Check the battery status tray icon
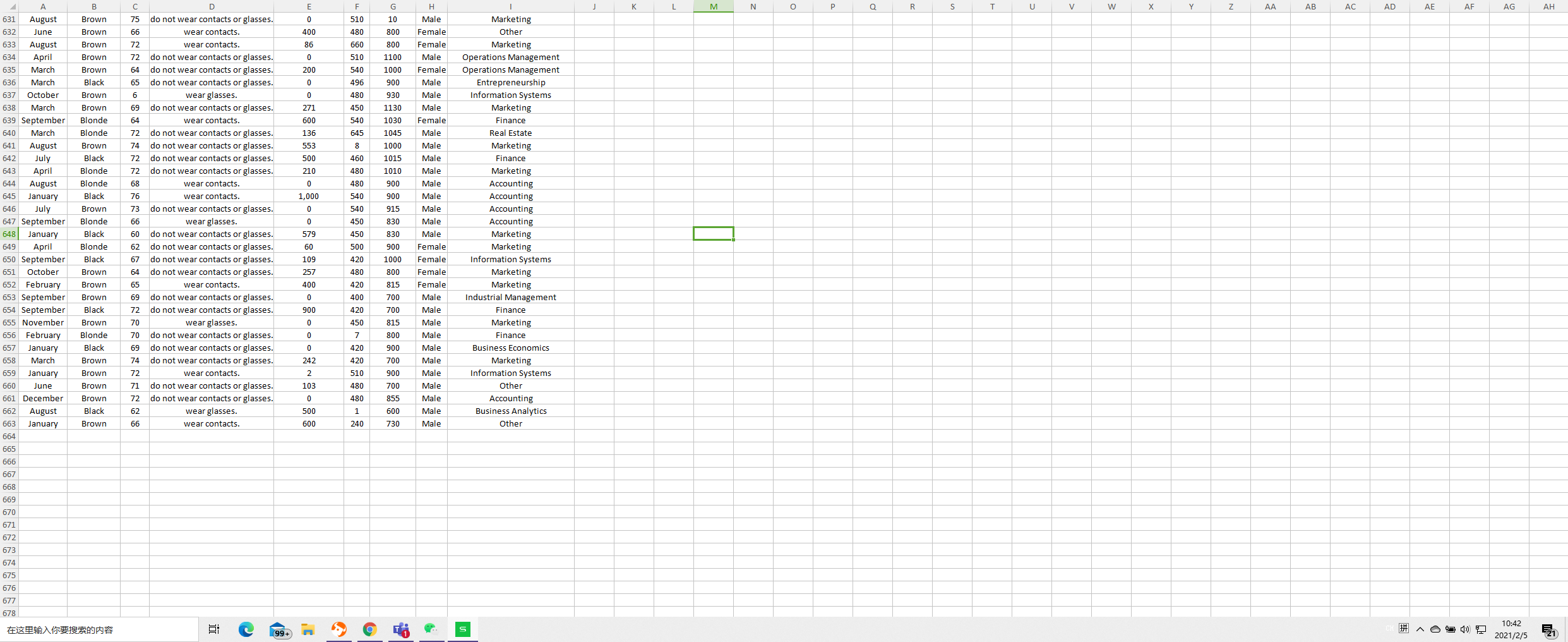Viewport: 1568px width, 642px height. point(1451,629)
